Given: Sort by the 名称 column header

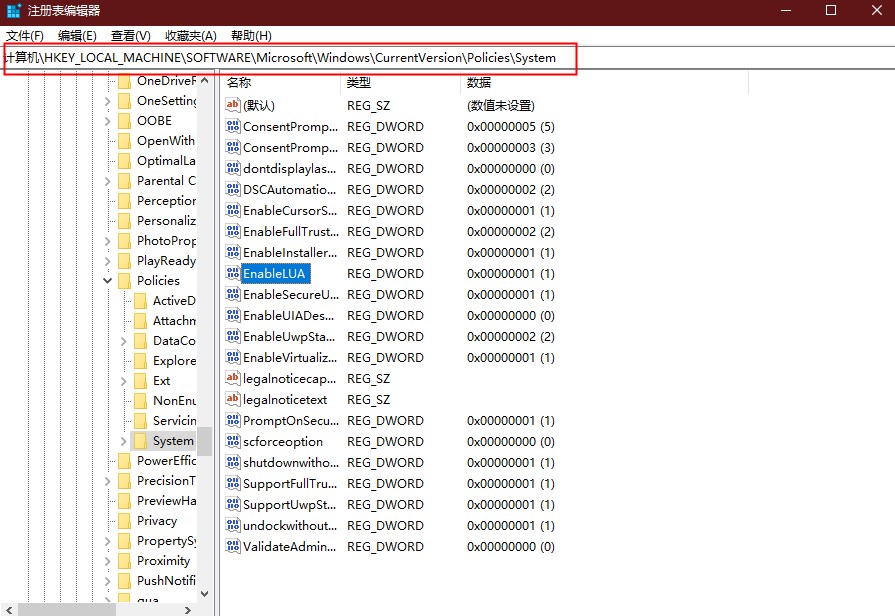Looking at the screenshot, I should 281,83.
